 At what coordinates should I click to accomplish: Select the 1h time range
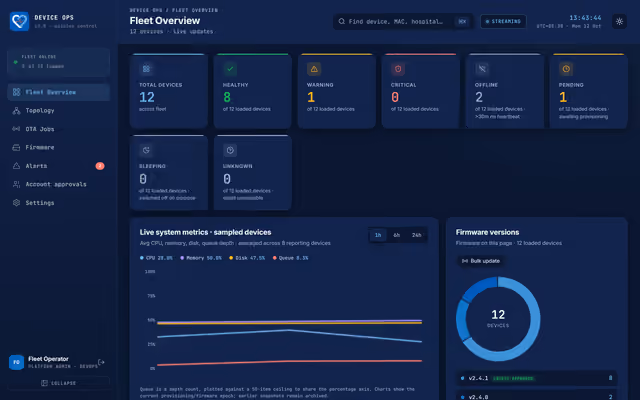378,235
